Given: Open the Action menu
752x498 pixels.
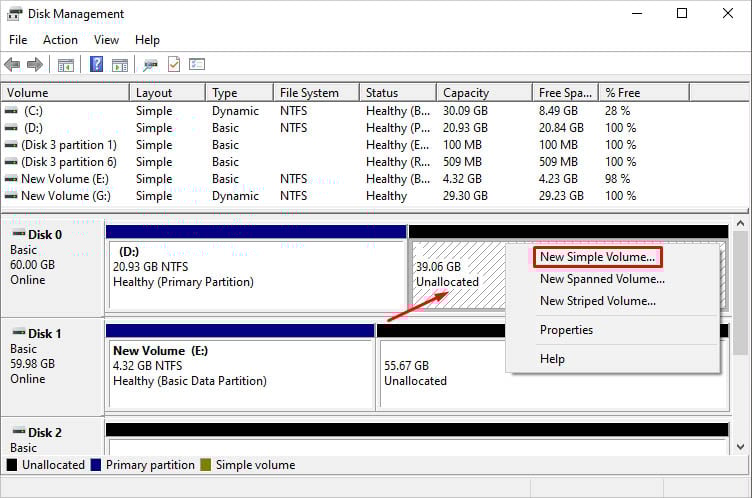Looking at the screenshot, I should tap(60, 40).
